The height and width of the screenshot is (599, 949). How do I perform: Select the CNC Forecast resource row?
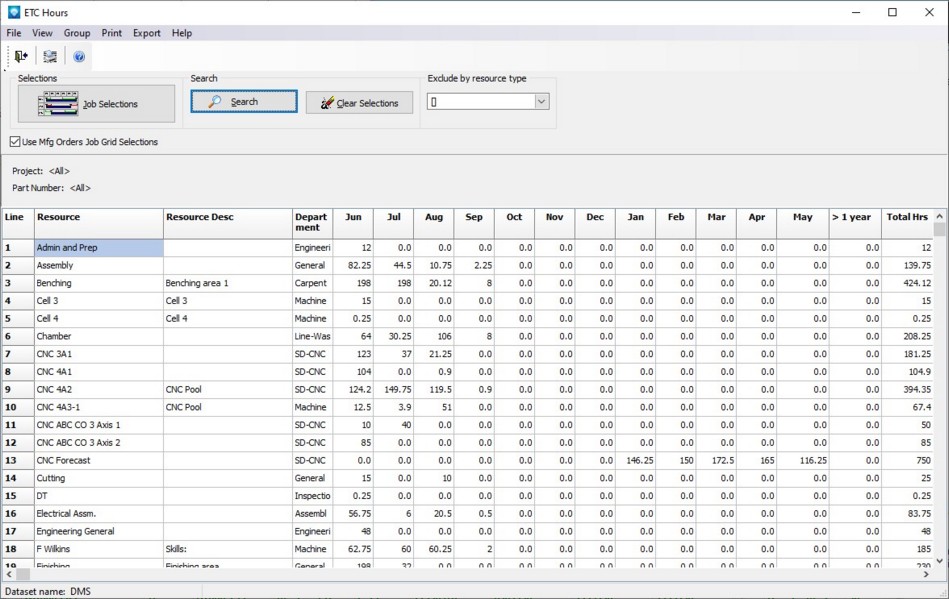pyautogui.click(x=98, y=461)
